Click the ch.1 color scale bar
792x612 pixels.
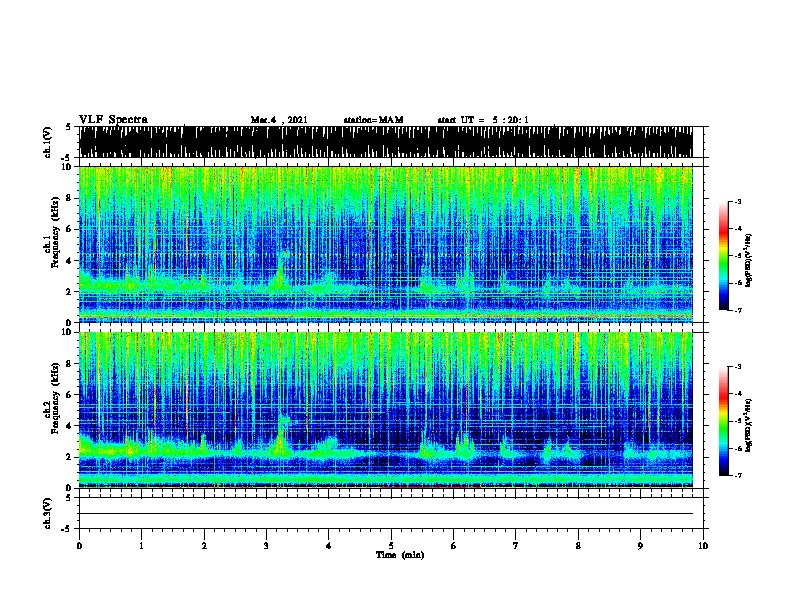coord(724,256)
